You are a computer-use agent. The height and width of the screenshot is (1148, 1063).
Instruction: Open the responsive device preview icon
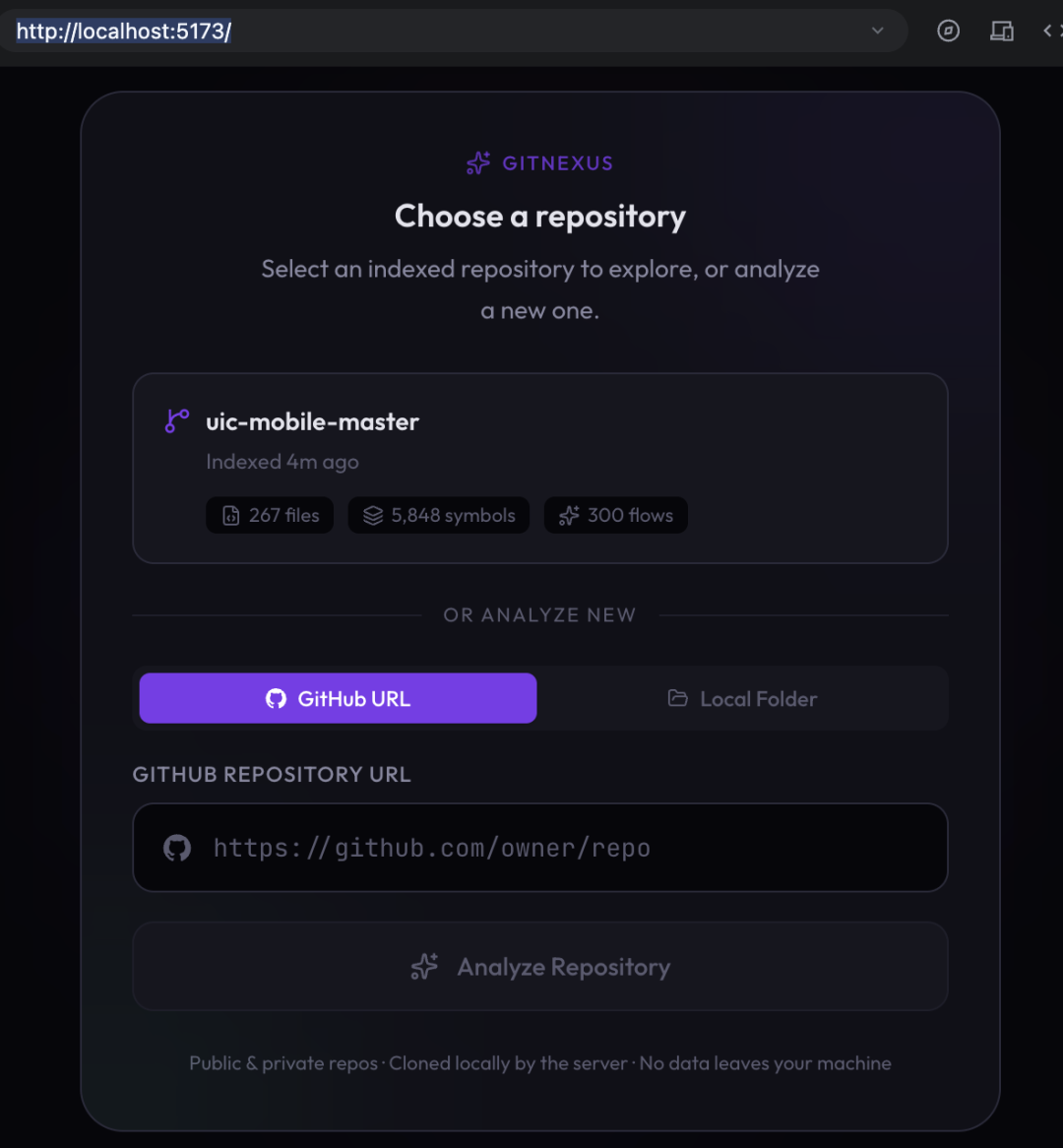click(x=1002, y=31)
